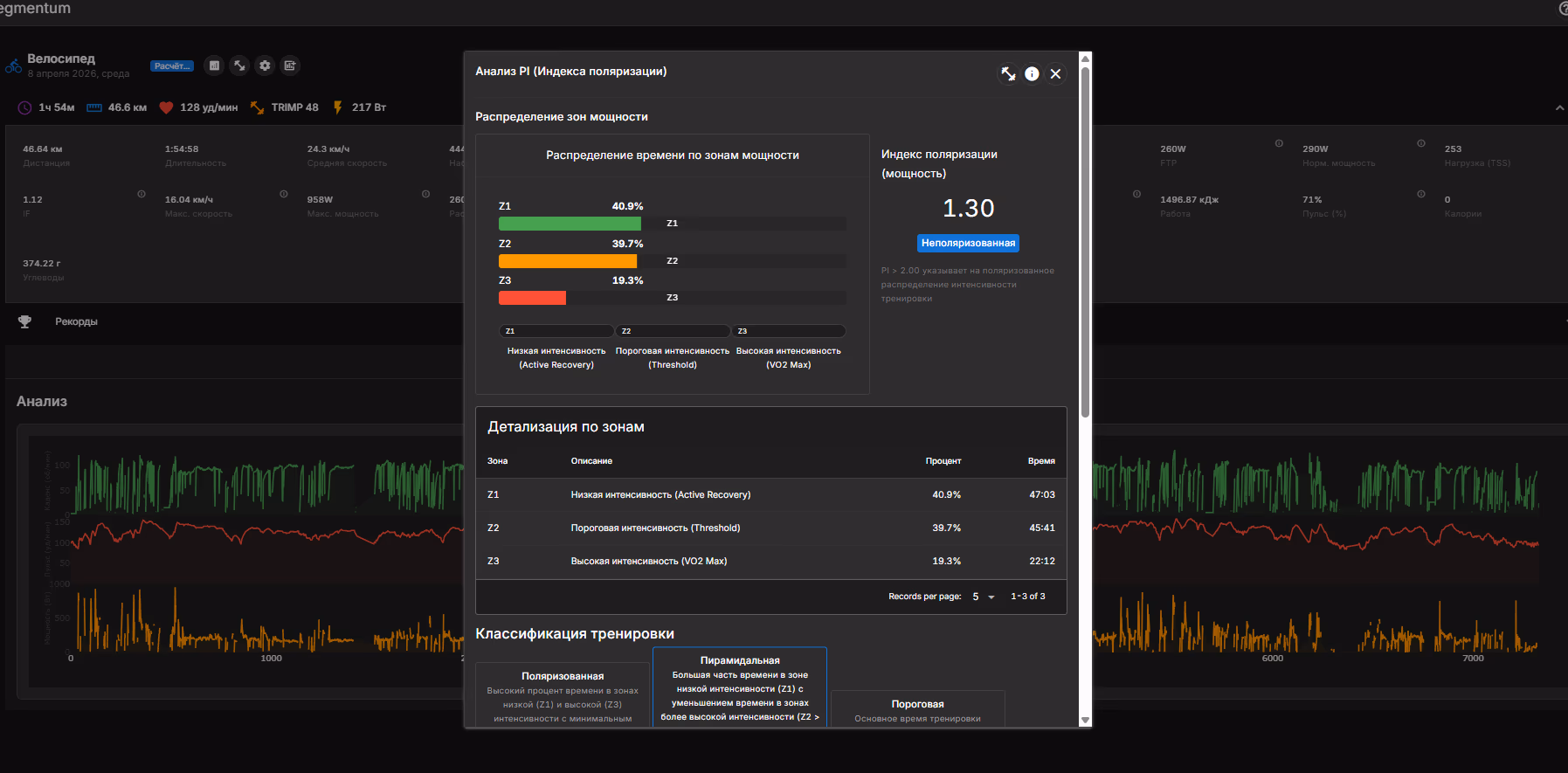Select the Поляризованная classification card
1568x773 pixels.
563,695
